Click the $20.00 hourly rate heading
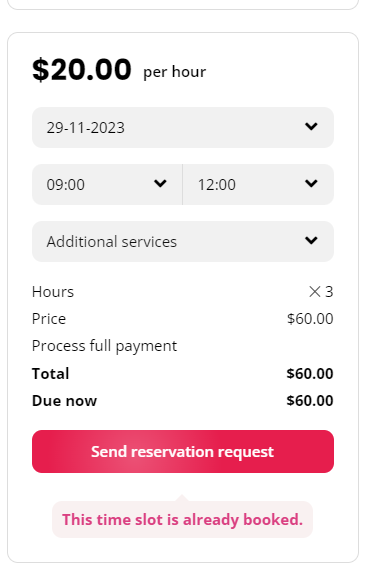This screenshot has height=571, width=372. click(x=82, y=69)
